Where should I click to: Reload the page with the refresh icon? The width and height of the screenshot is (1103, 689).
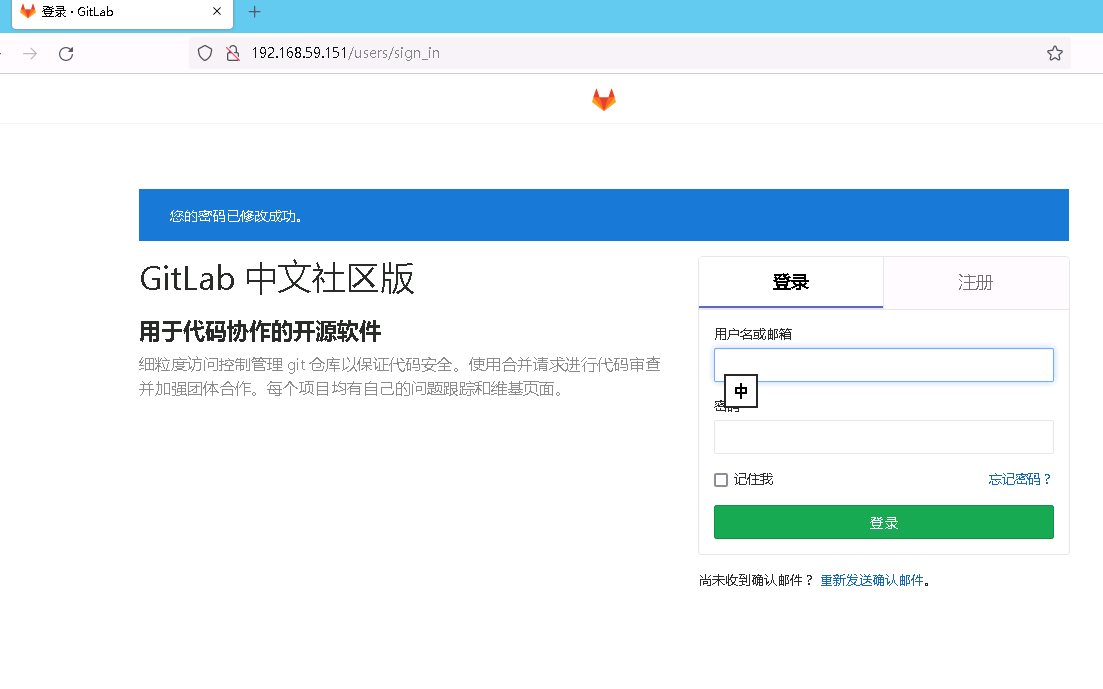[66, 53]
